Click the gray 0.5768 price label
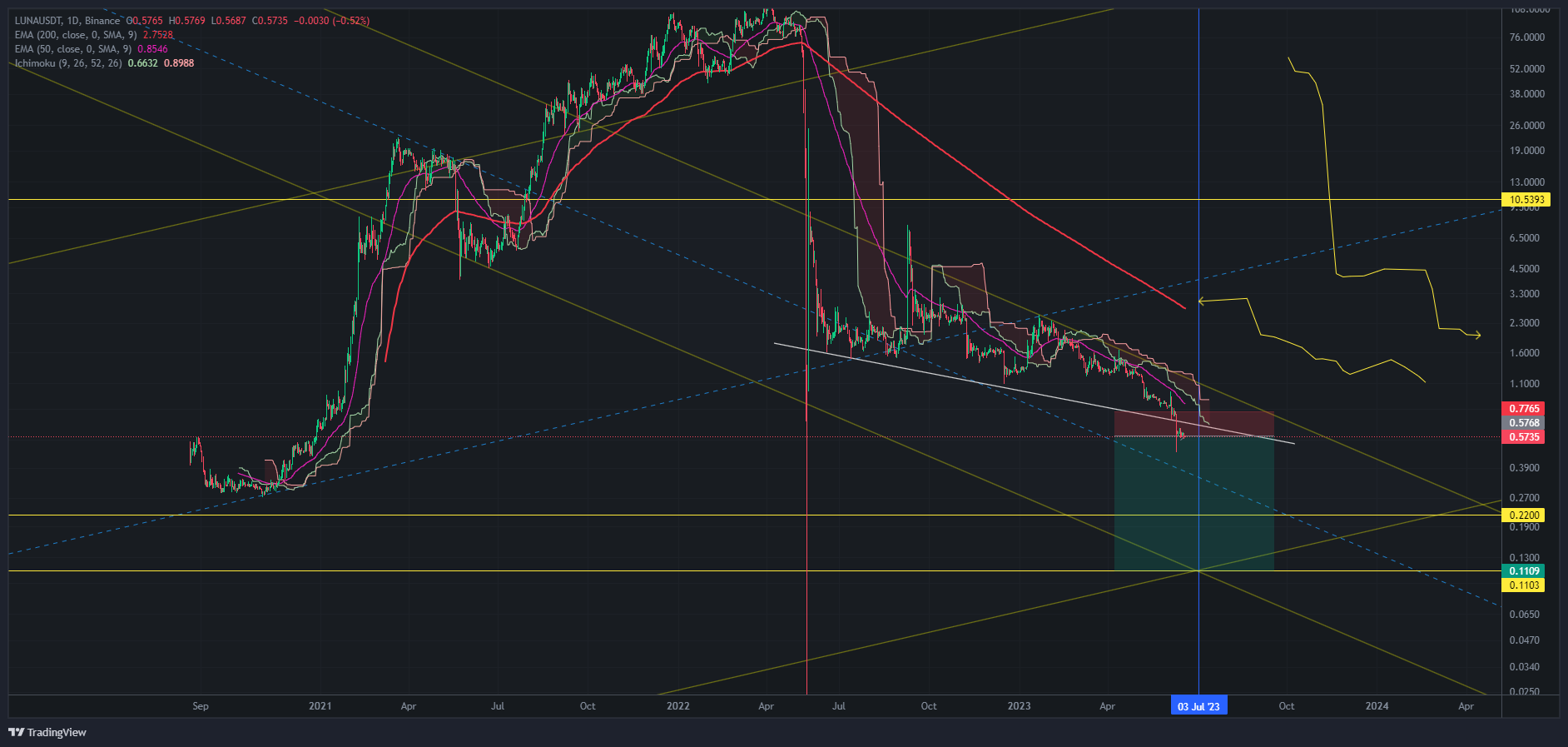 [x=1523, y=423]
